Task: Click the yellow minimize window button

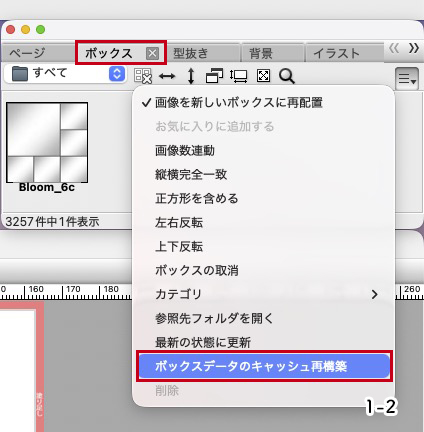Action: click(x=26, y=30)
